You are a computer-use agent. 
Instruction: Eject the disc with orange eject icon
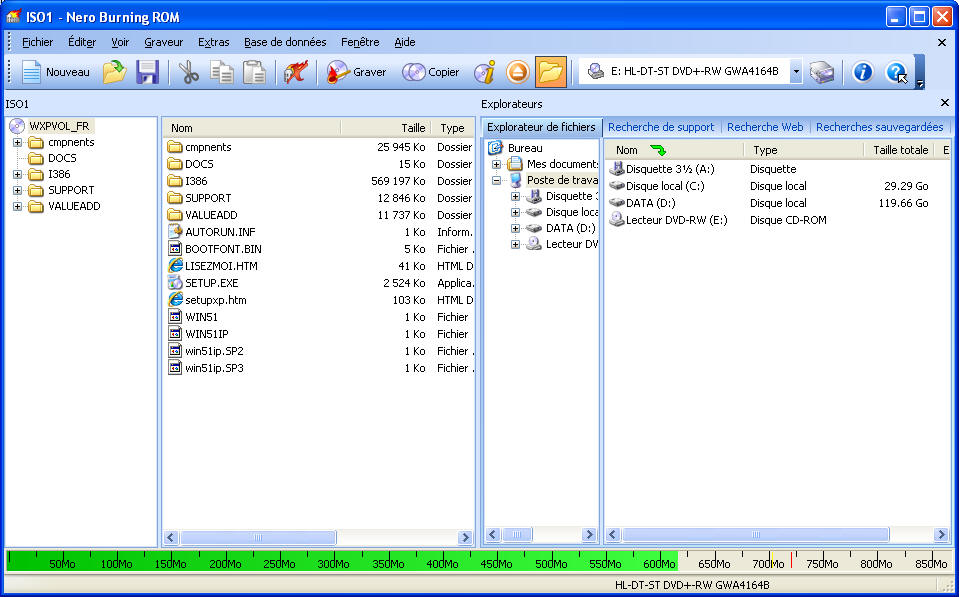[x=517, y=72]
